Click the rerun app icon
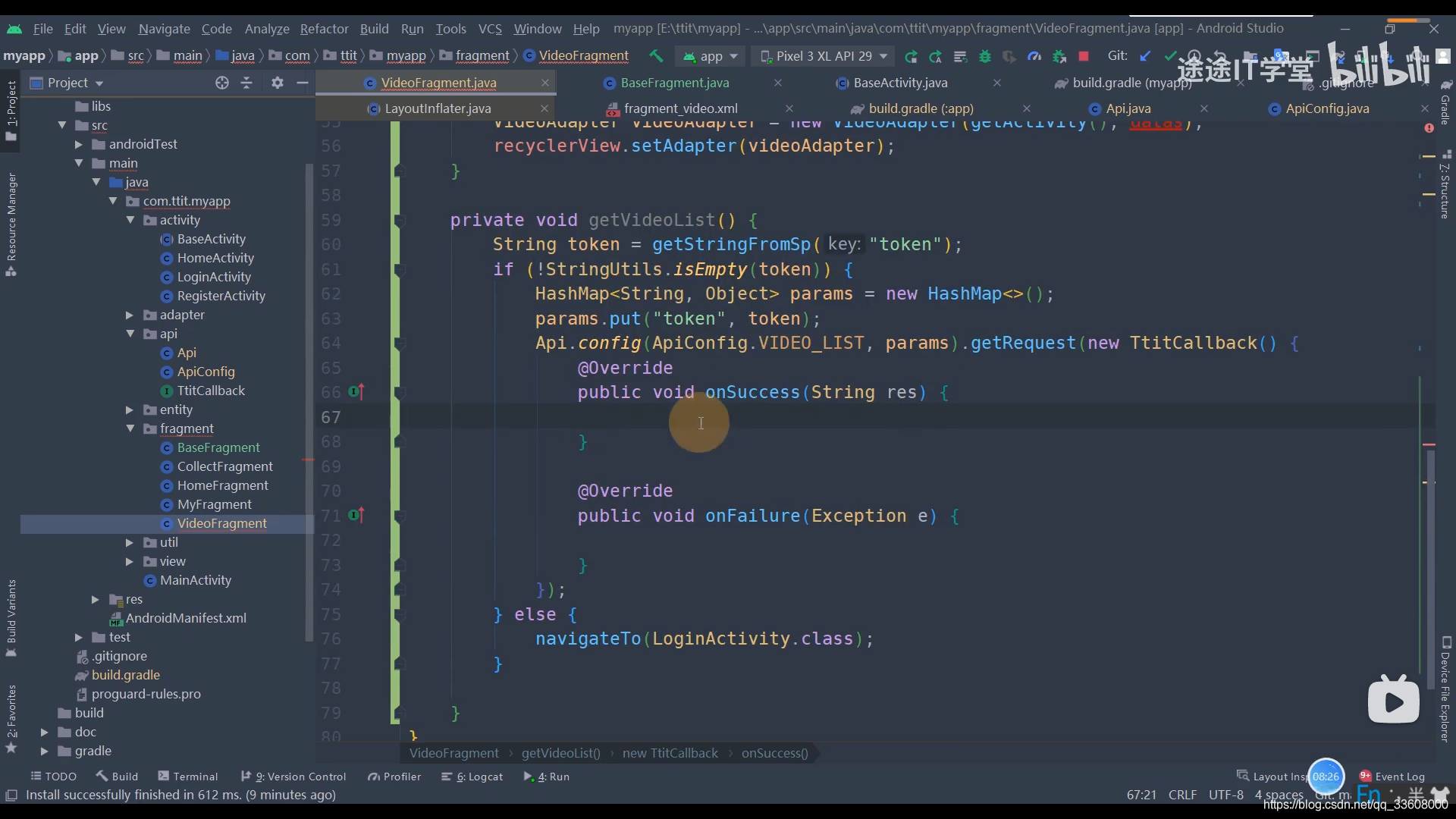Viewport: 1456px width, 819px height. pos(911,56)
